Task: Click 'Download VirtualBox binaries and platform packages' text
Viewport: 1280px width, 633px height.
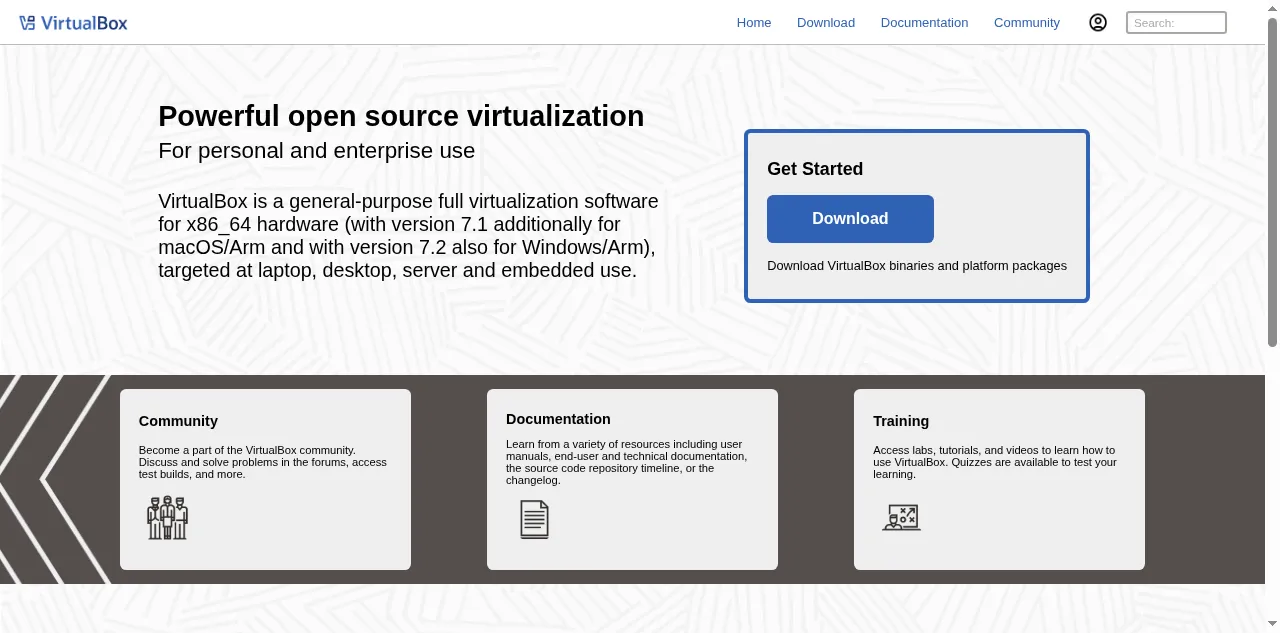Action: (x=917, y=266)
